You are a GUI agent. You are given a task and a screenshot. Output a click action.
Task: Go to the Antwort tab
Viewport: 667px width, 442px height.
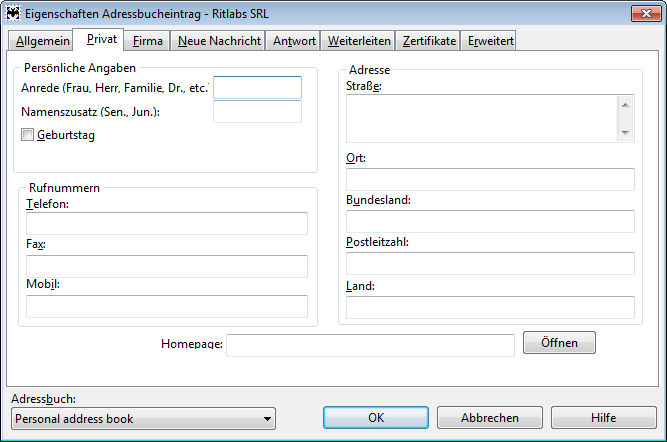[x=295, y=41]
